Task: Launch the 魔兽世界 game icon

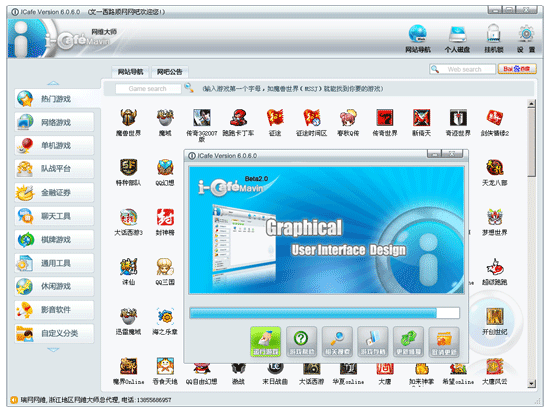Action: click(128, 117)
